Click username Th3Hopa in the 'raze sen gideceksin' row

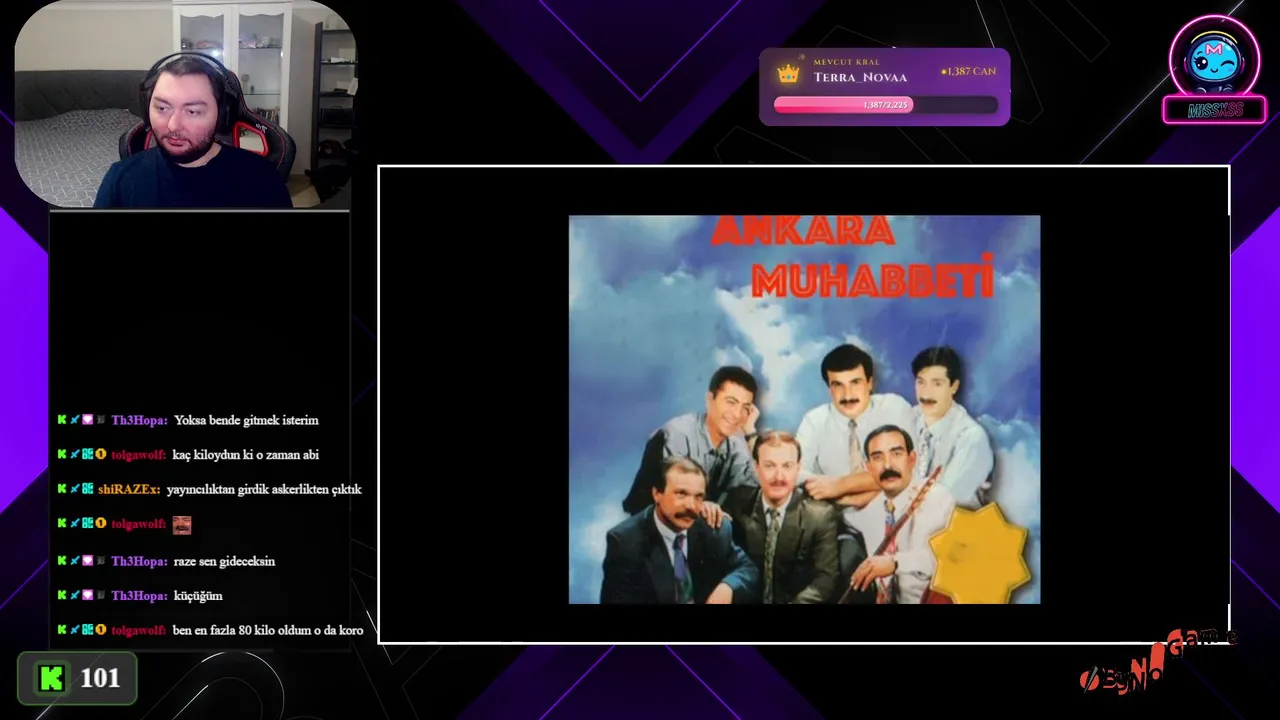139,561
